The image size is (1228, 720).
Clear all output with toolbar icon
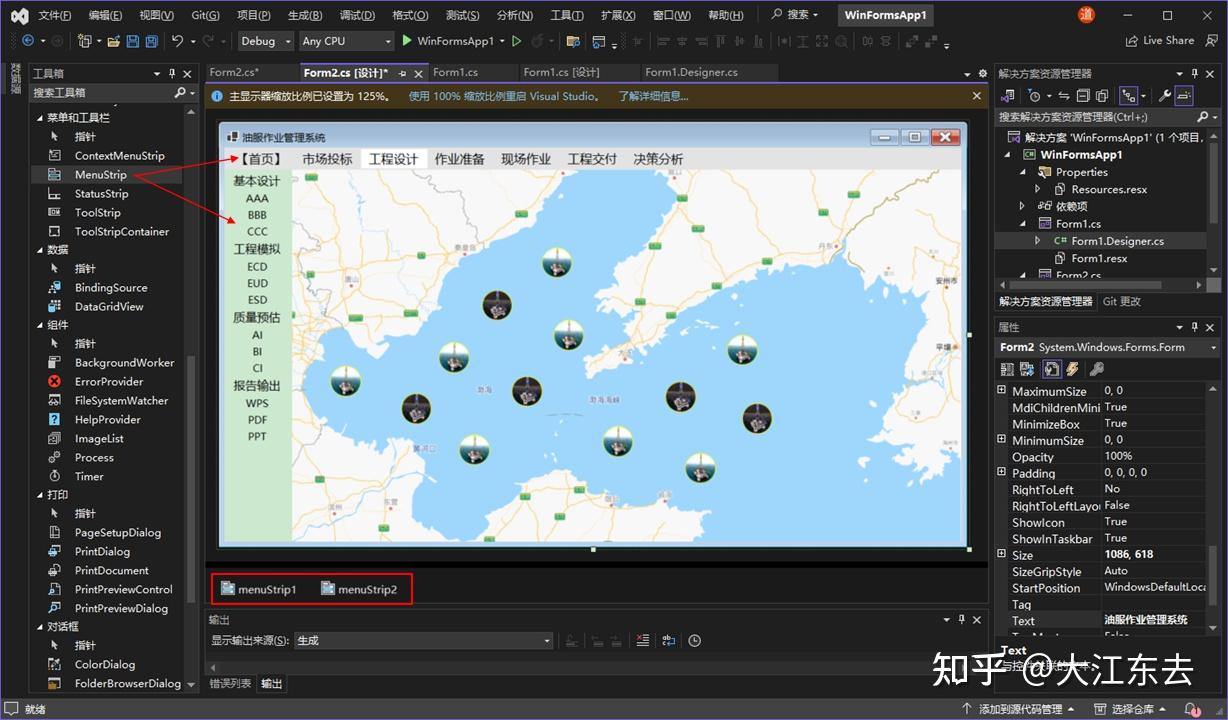[643, 641]
